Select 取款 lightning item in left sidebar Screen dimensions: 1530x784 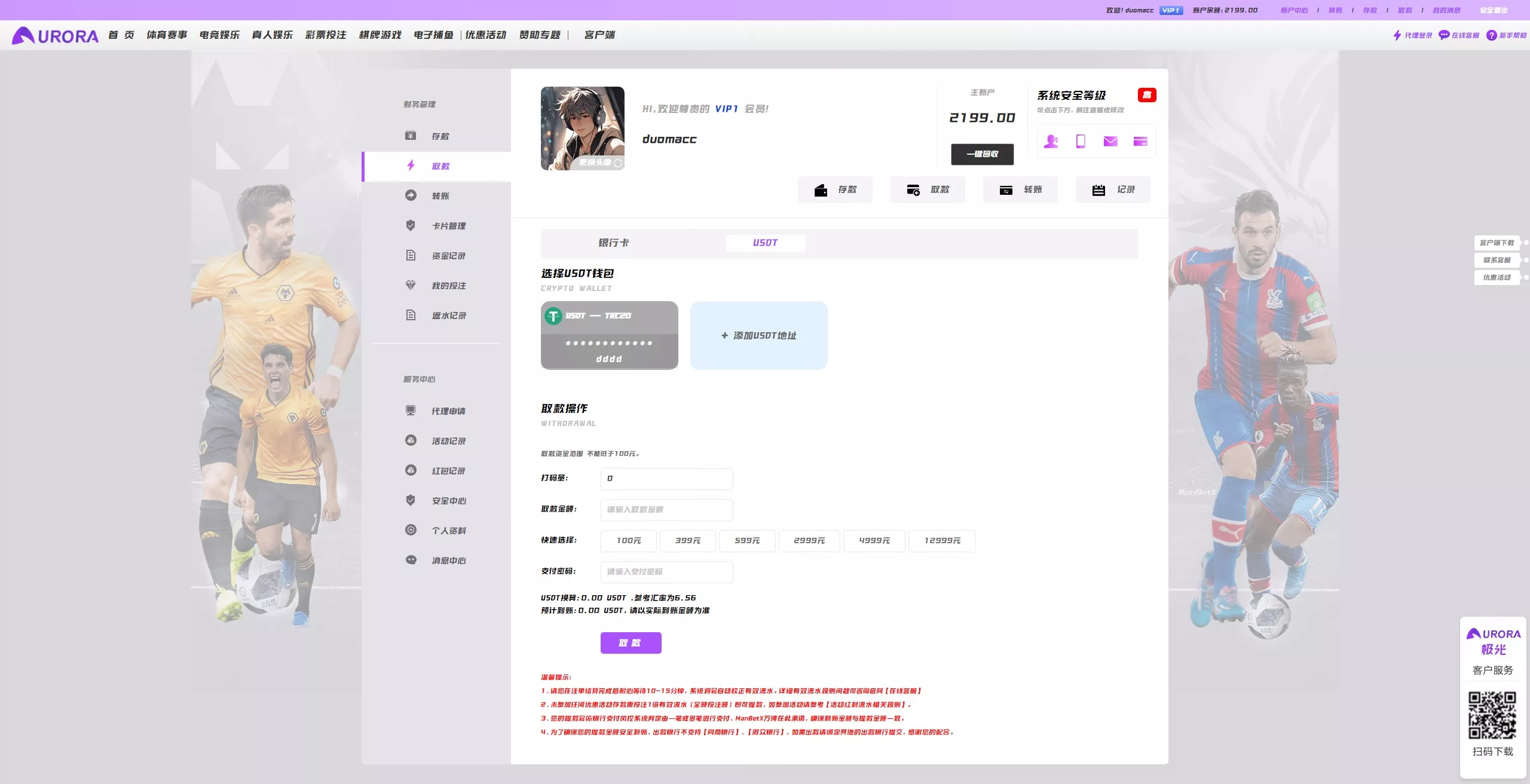436,166
